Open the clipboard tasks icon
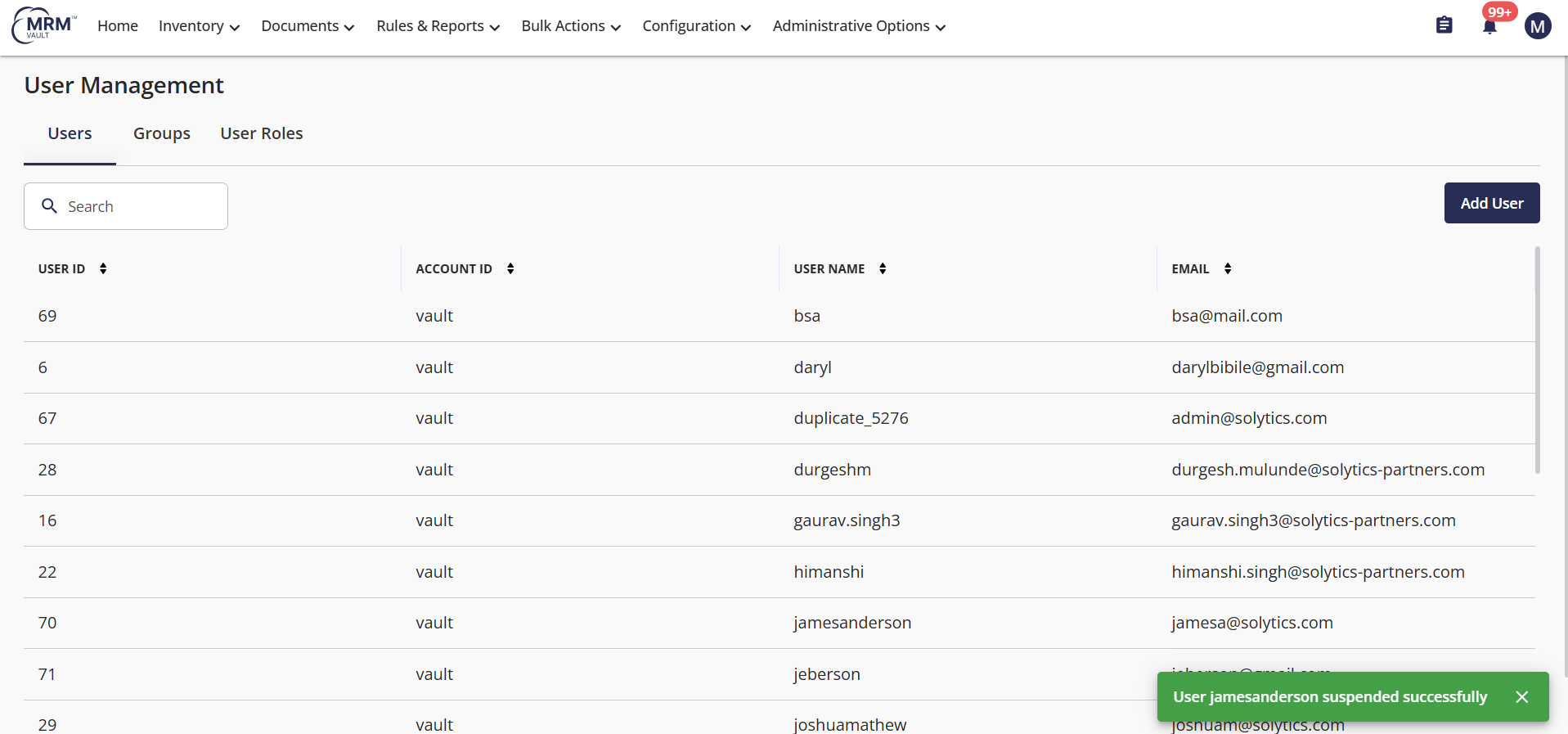This screenshot has height=734, width=1568. 1444,25
